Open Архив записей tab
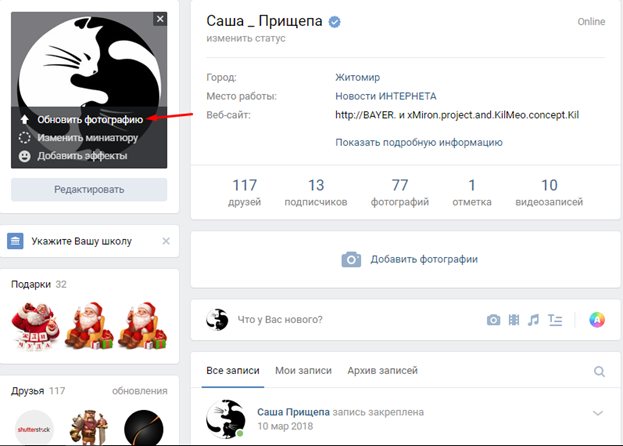Image resolution: width=623 pixels, height=446 pixels. pos(382,371)
